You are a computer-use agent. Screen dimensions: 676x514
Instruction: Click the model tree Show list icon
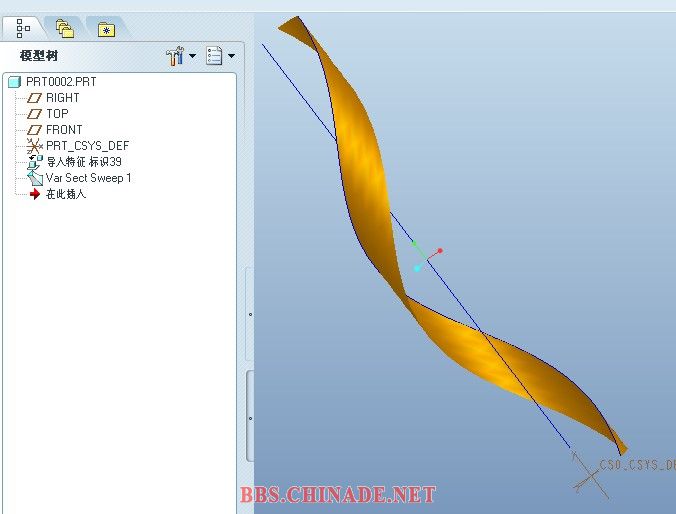(214, 56)
